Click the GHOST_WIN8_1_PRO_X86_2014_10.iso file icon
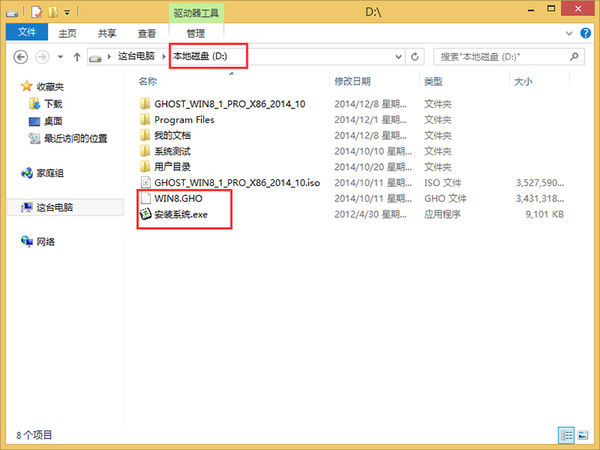The height and width of the screenshot is (450, 600). pos(145,183)
